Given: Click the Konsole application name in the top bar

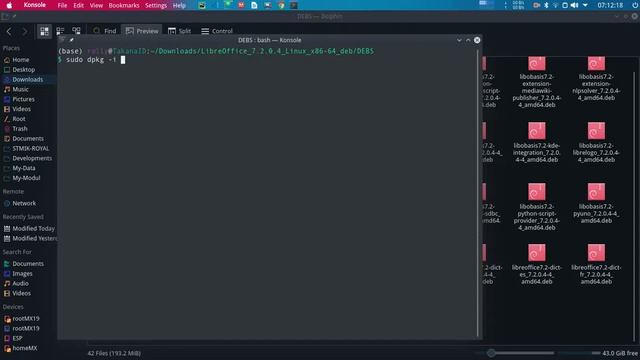Looking at the screenshot, I should click(x=35, y=5).
